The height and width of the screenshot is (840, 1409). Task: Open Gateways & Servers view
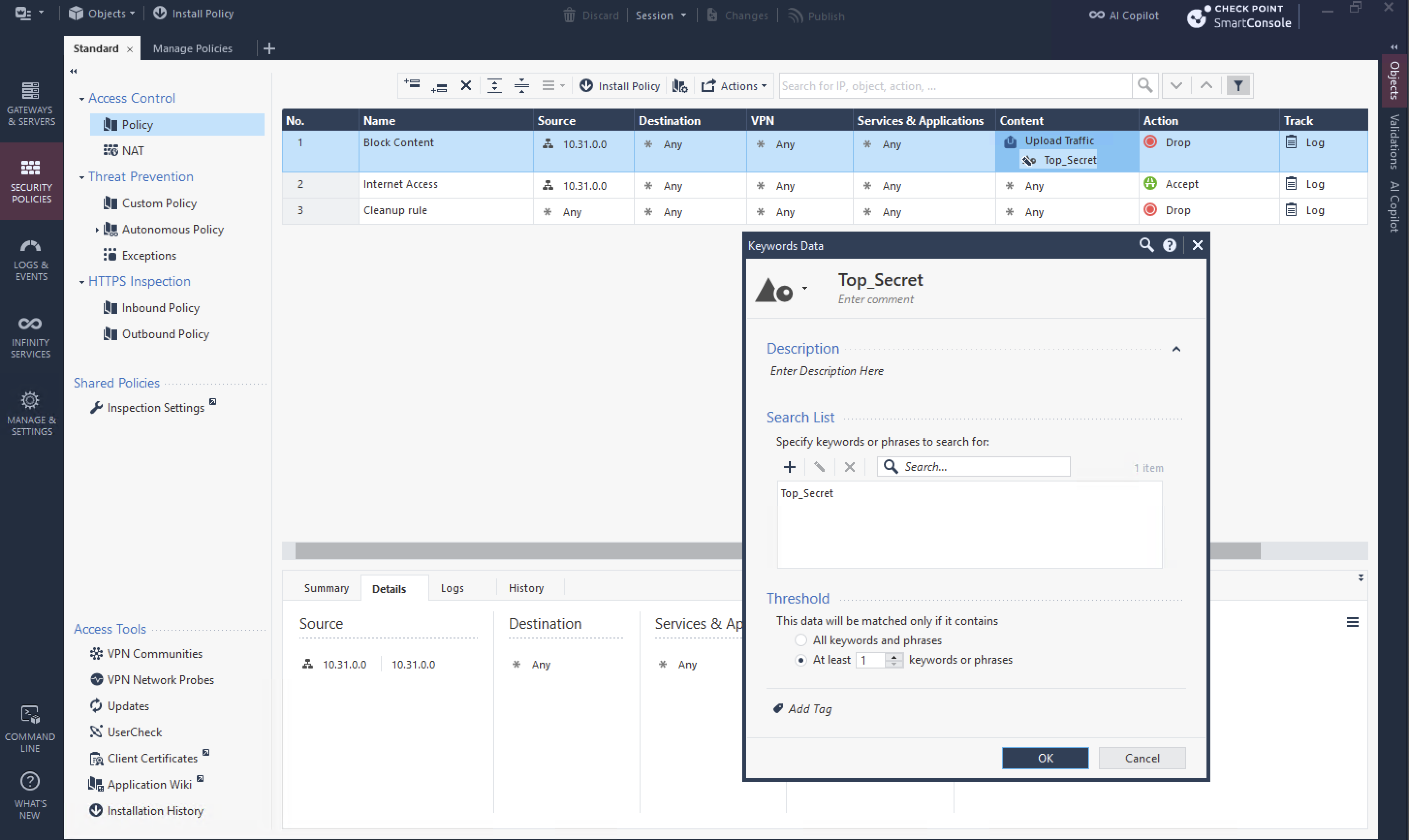31,102
